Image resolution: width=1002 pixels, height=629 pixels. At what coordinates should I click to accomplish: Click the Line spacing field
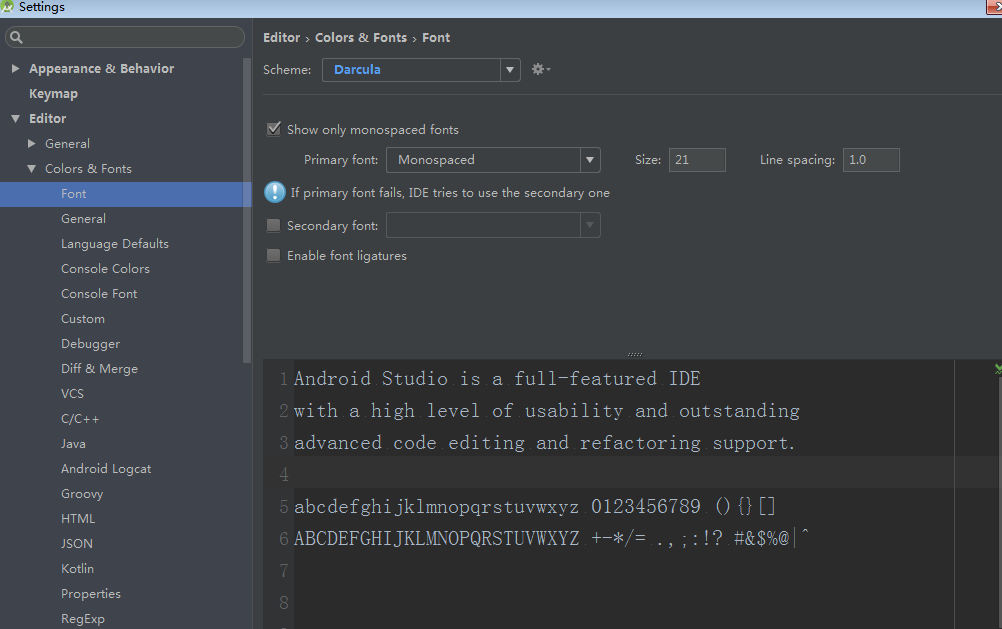pyautogui.click(x=871, y=160)
